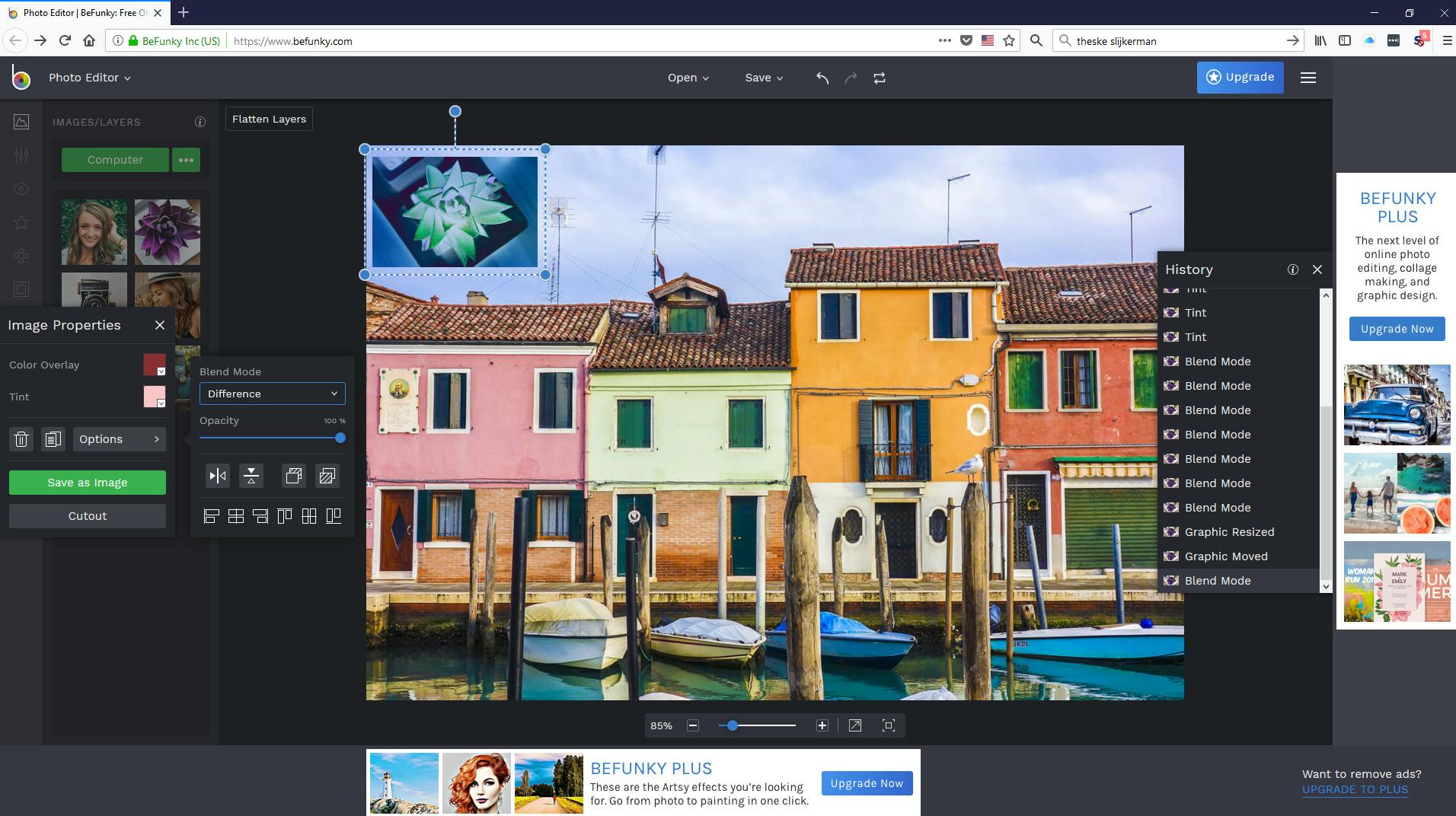Send the layer backward
Viewport: 1456px width, 816px height.
click(x=327, y=477)
